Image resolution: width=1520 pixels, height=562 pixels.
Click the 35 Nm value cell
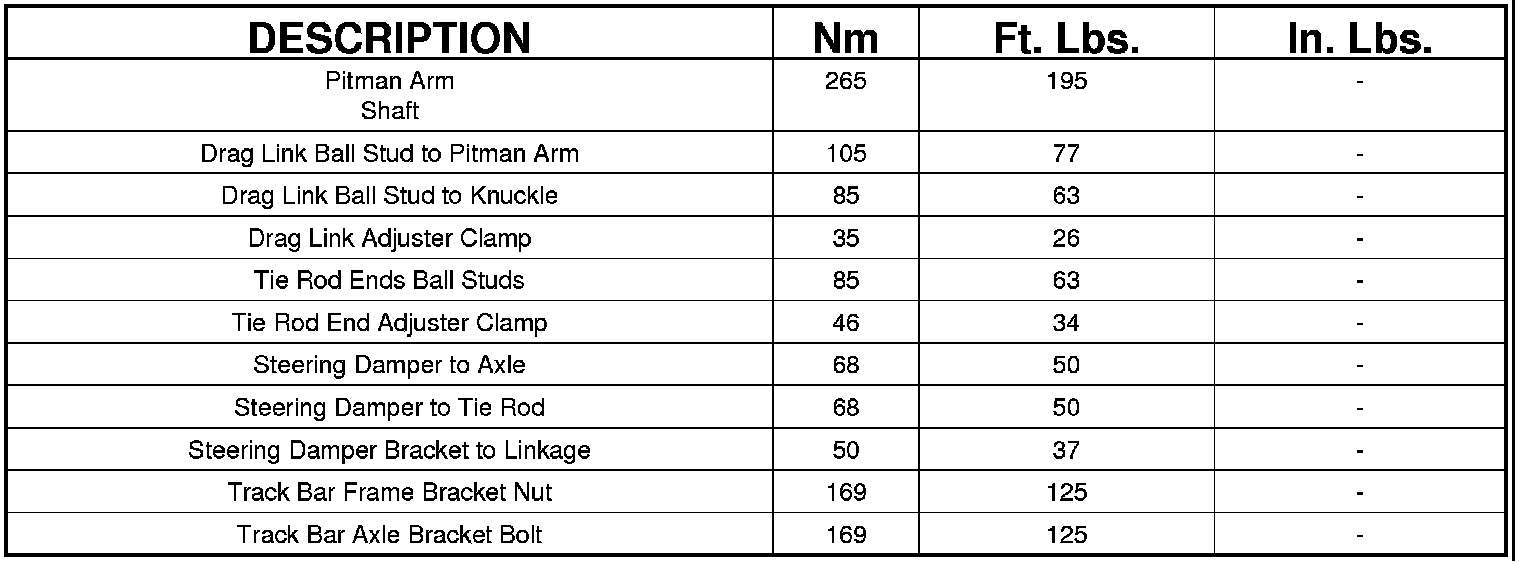[x=845, y=239]
